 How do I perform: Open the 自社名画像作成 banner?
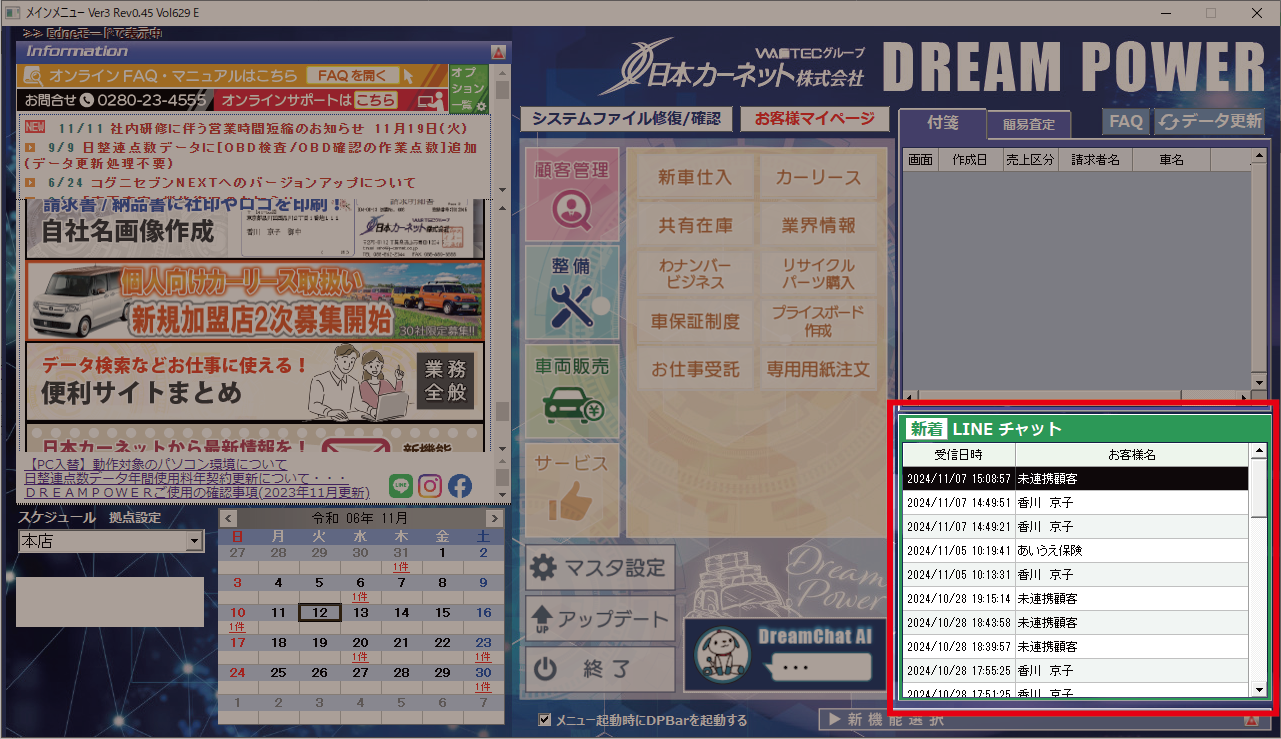click(x=254, y=227)
